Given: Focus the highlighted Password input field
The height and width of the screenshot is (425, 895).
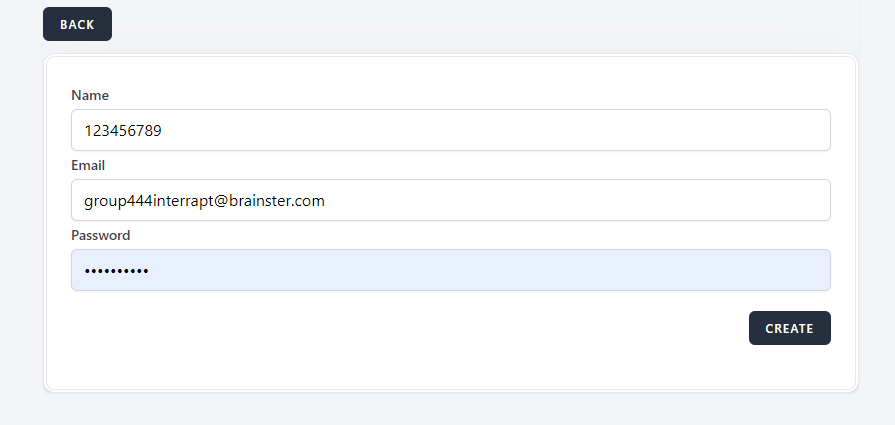Looking at the screenshot, I should 450,270.
